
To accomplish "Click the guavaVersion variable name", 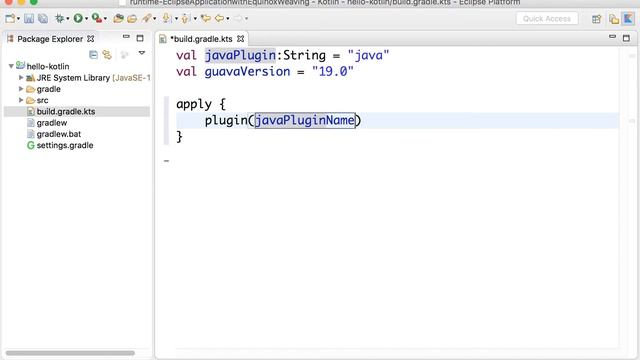I will coord(247,71).
